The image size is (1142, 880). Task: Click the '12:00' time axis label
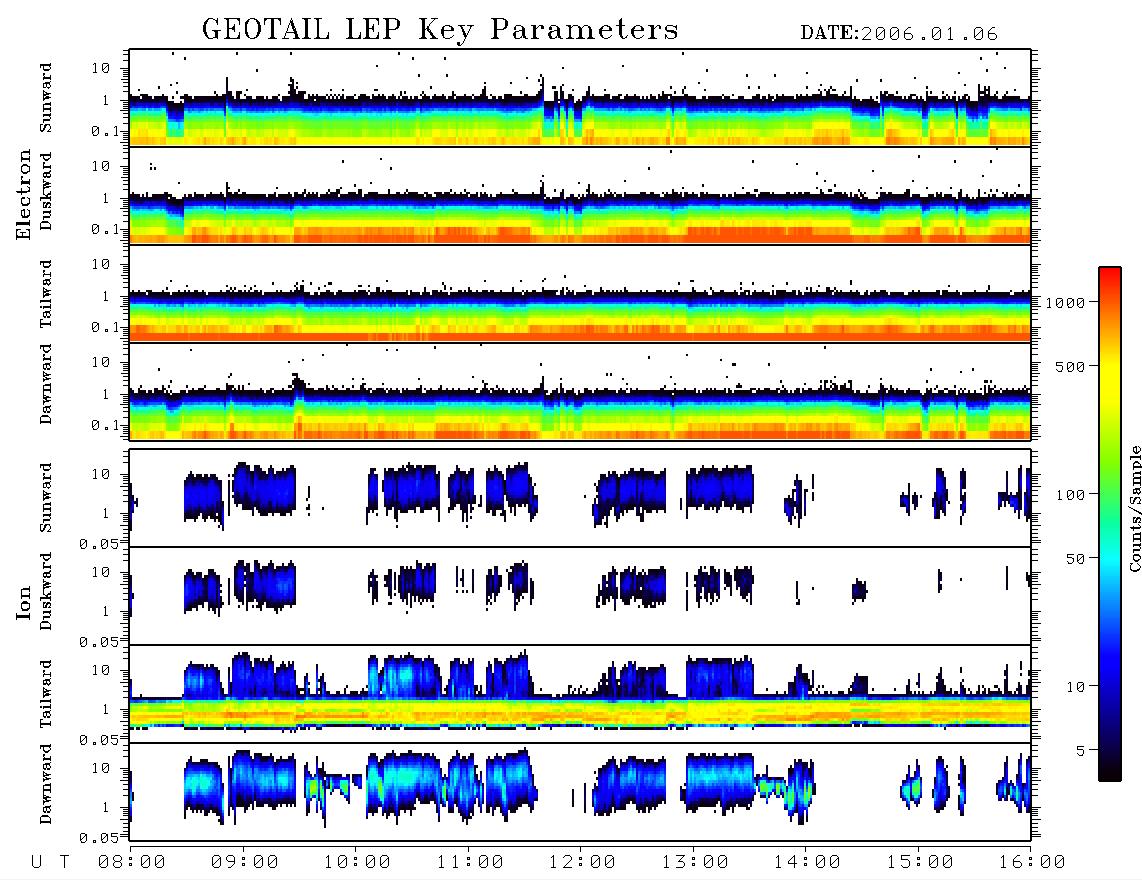coord(582,862)
